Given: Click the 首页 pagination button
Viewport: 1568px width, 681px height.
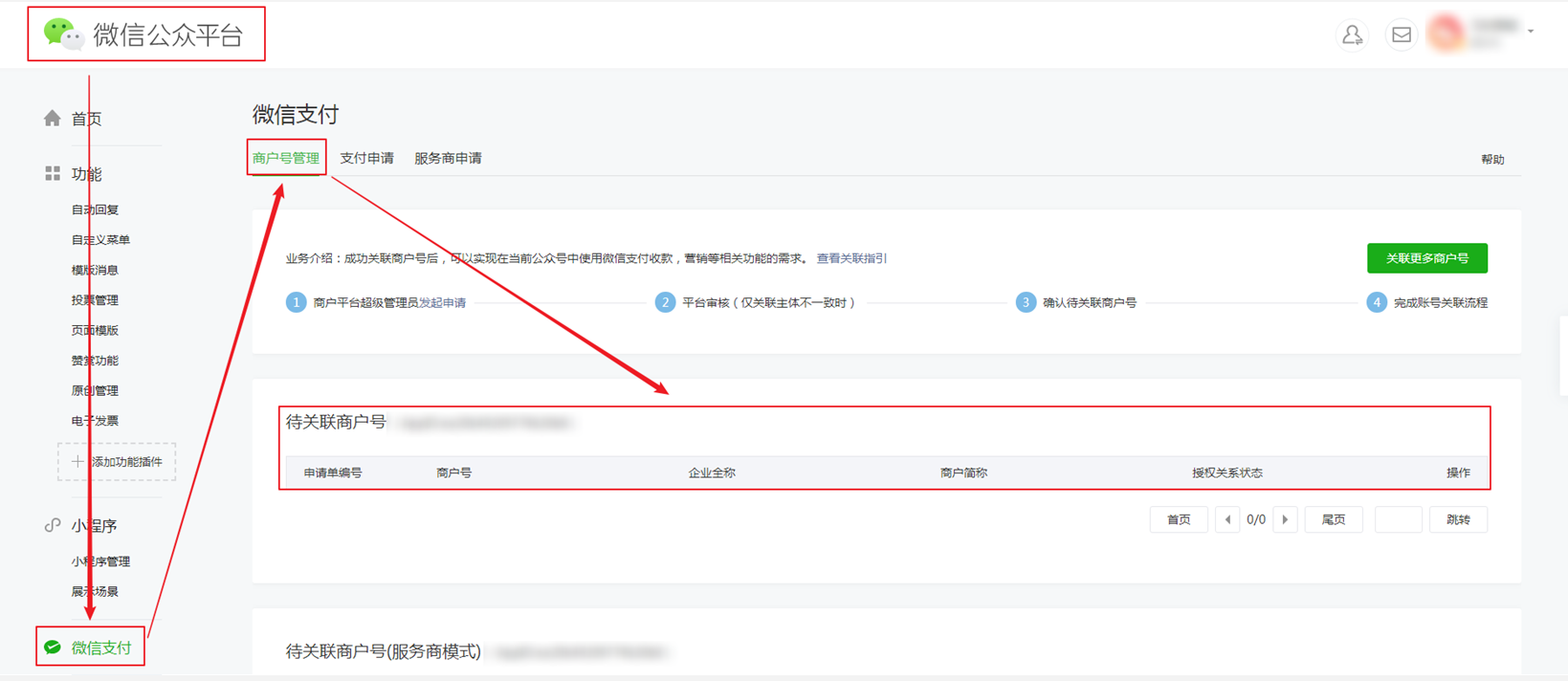Looking at the screenshot, I should tap(1179, 519).
